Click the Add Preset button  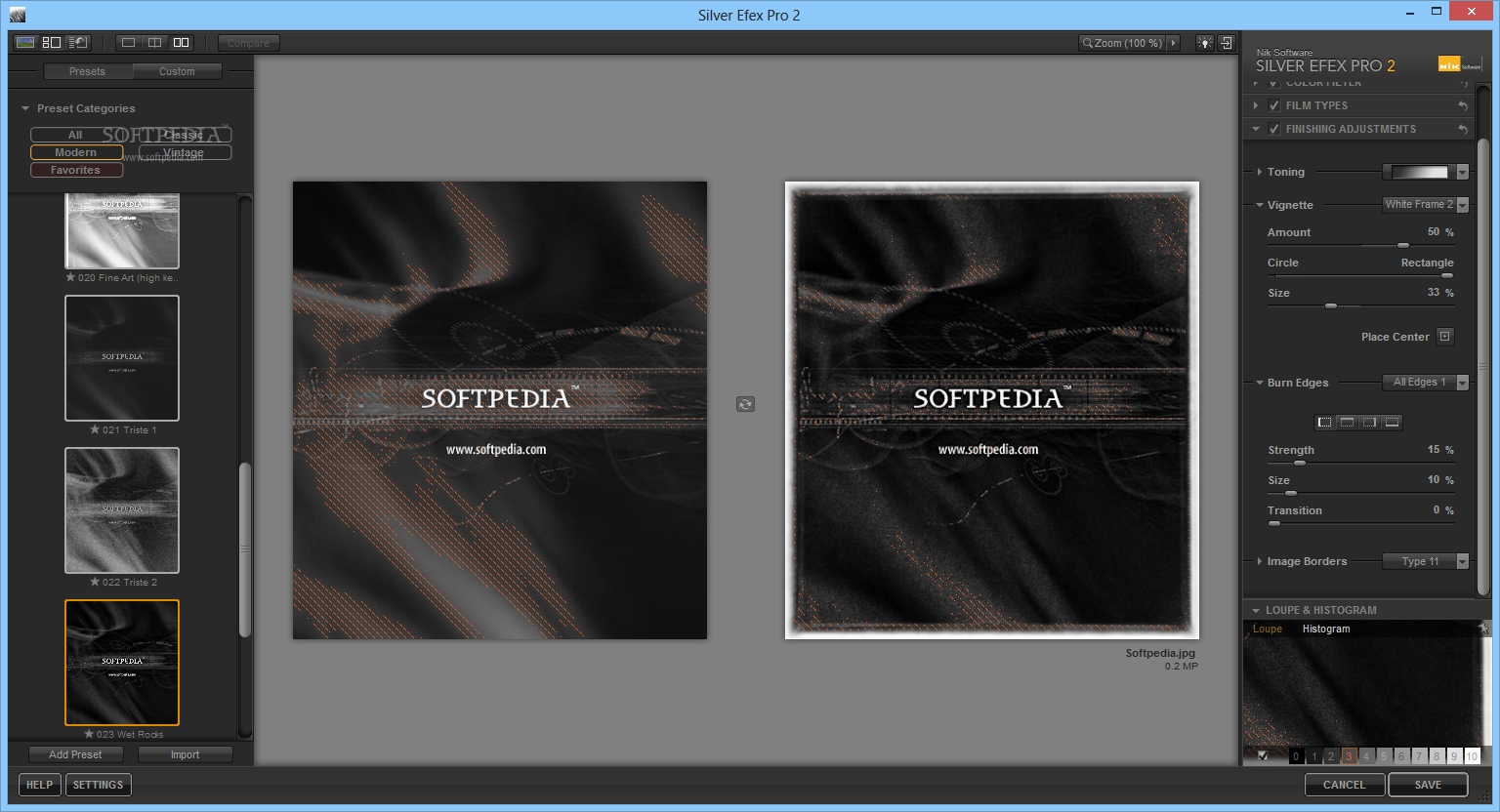75,754
